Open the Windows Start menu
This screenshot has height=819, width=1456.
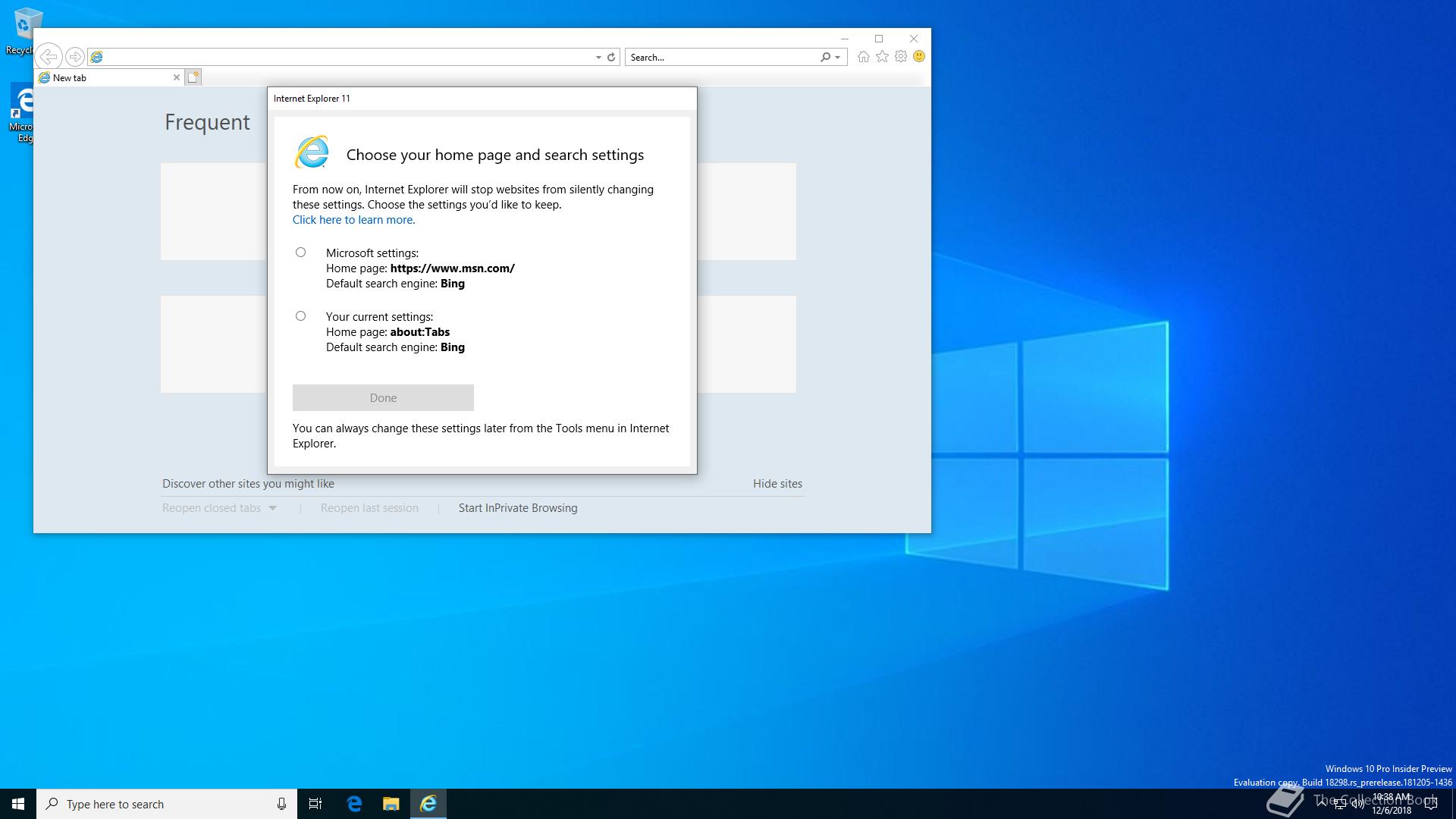(x=18, y=804)
